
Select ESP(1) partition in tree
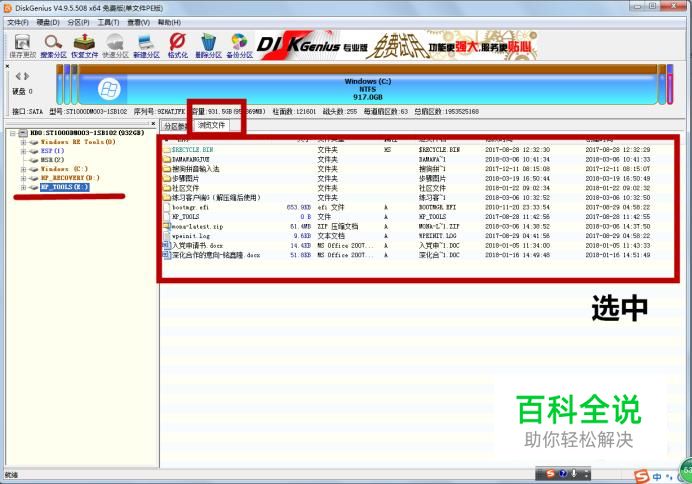coord(53,151)
